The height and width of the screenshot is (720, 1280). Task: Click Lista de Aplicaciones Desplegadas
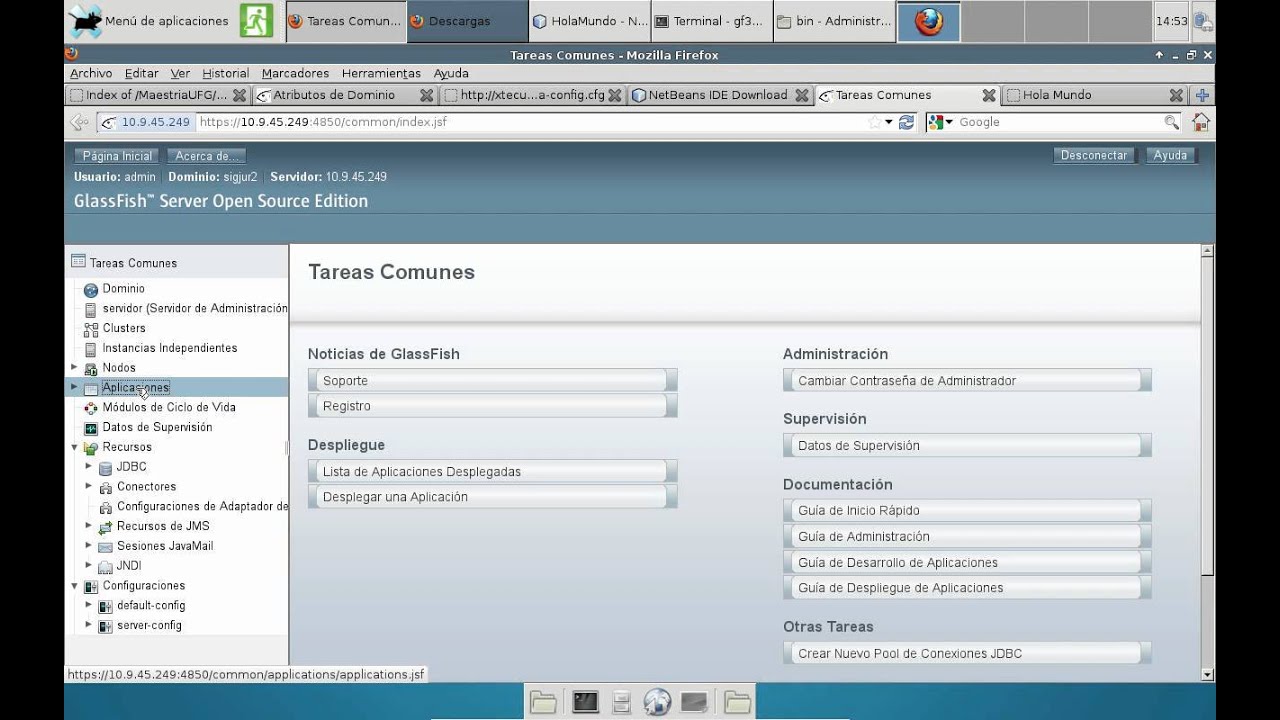[493, 472]
